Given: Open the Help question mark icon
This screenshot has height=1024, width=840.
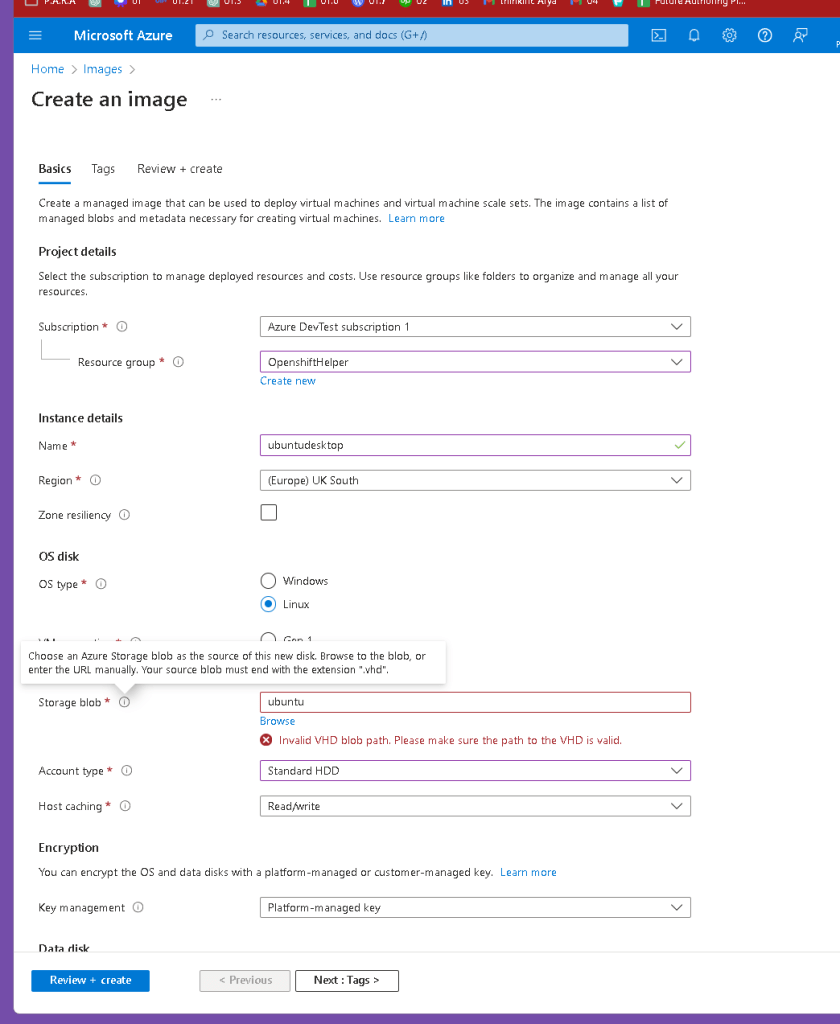Looking at the screenshot, I should pos(764,35).
